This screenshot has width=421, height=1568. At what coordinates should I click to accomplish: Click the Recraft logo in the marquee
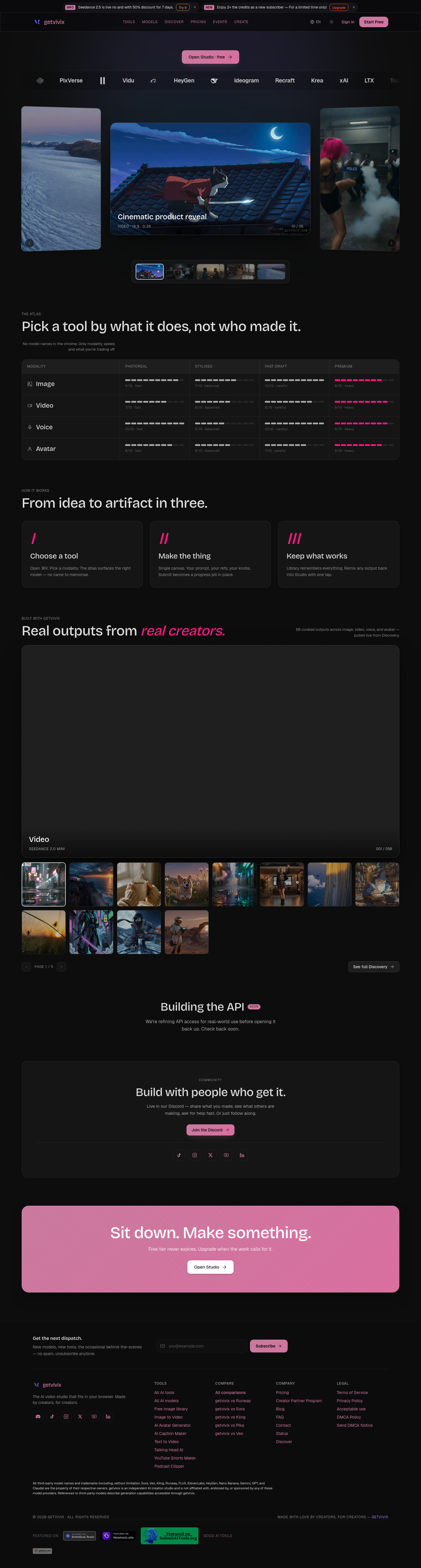285,80
